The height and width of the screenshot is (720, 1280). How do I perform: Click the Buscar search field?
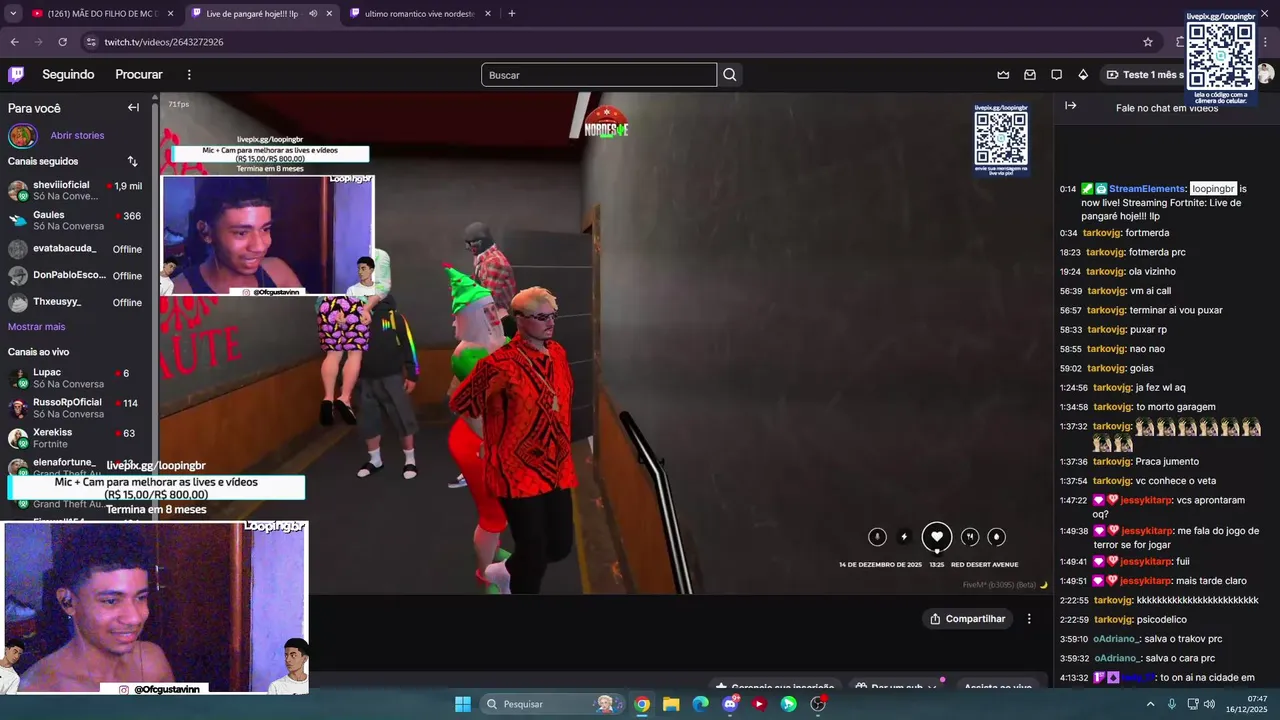(598, 75)
